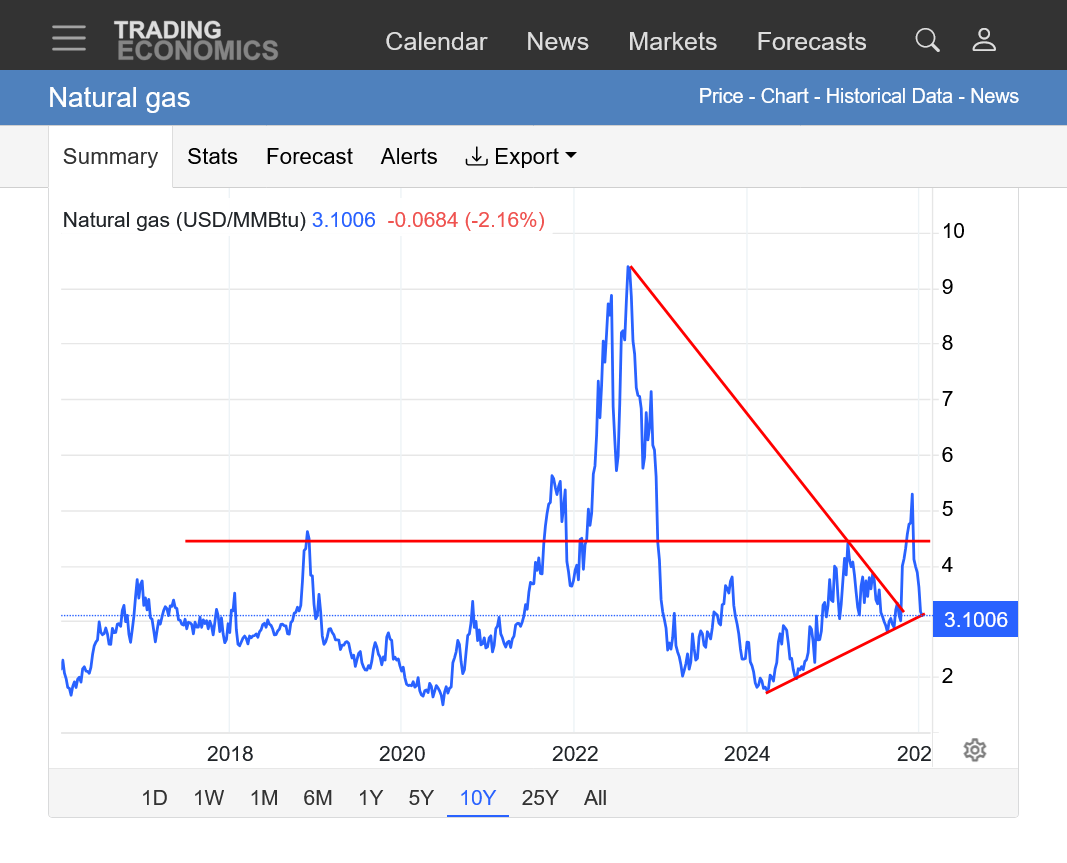1067x863 pixels.
Task: Open chart settings gear icon
Action: (975, 750)
